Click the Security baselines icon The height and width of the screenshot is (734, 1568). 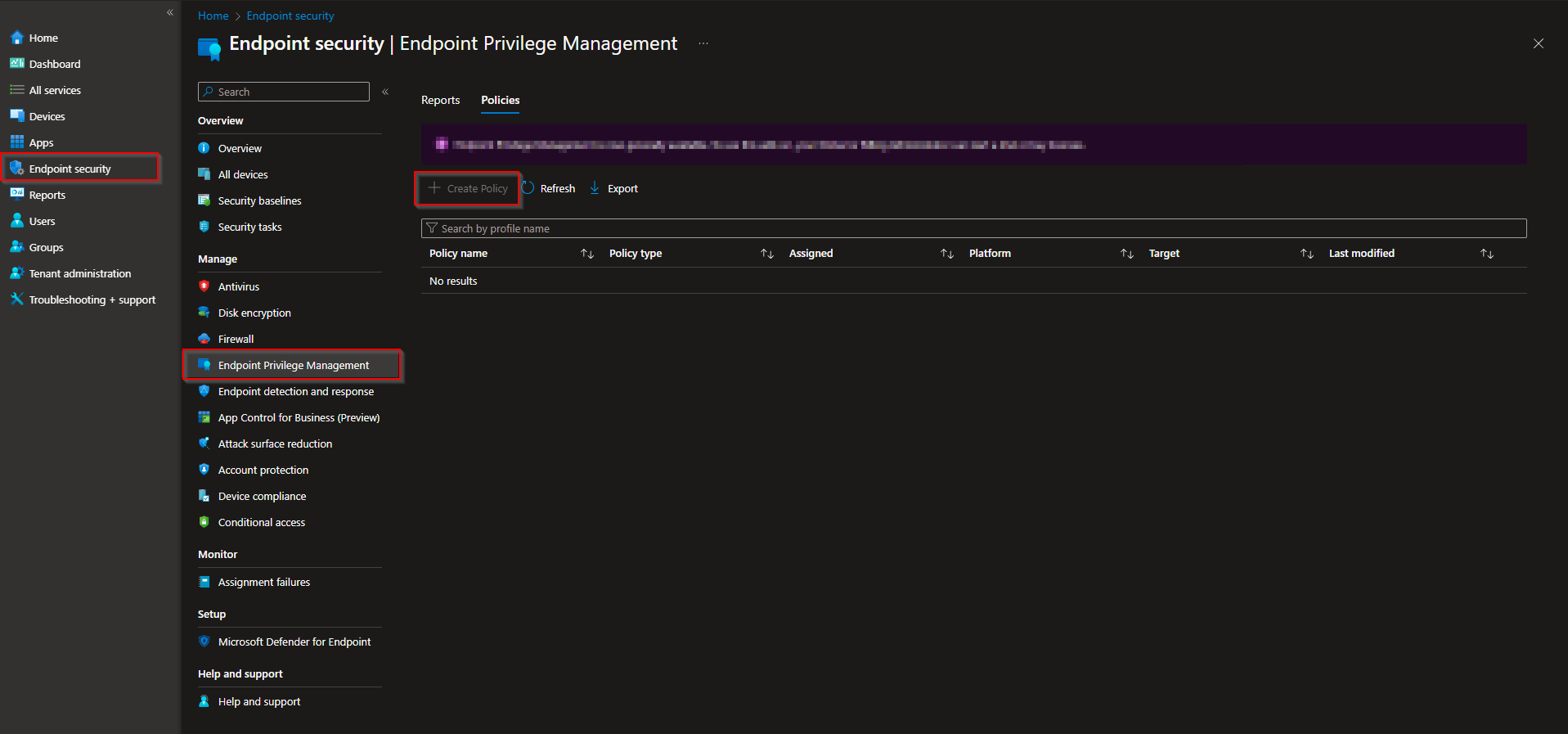pyautogui.click(x=204, y=200)
